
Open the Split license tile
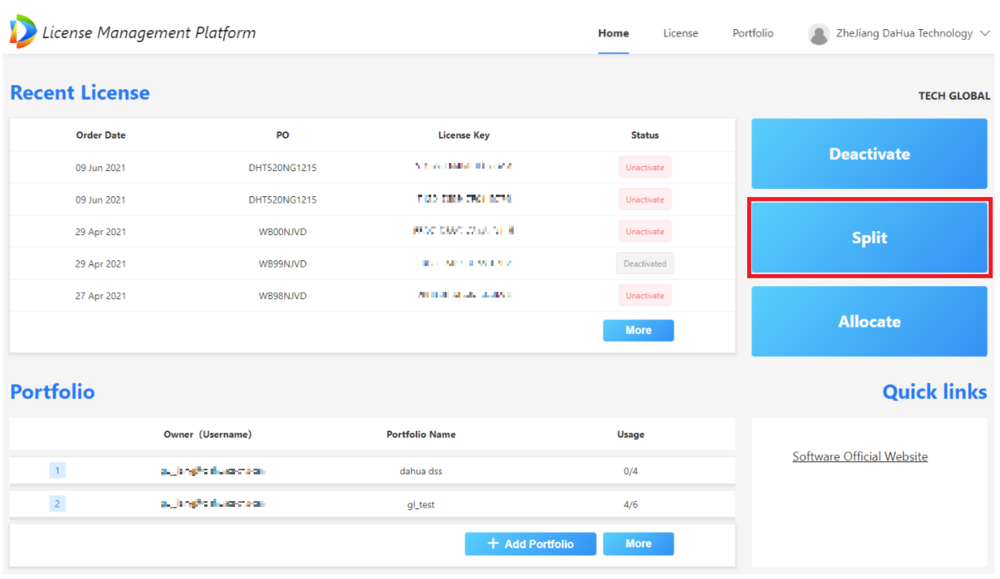click(x=869, y=238)
